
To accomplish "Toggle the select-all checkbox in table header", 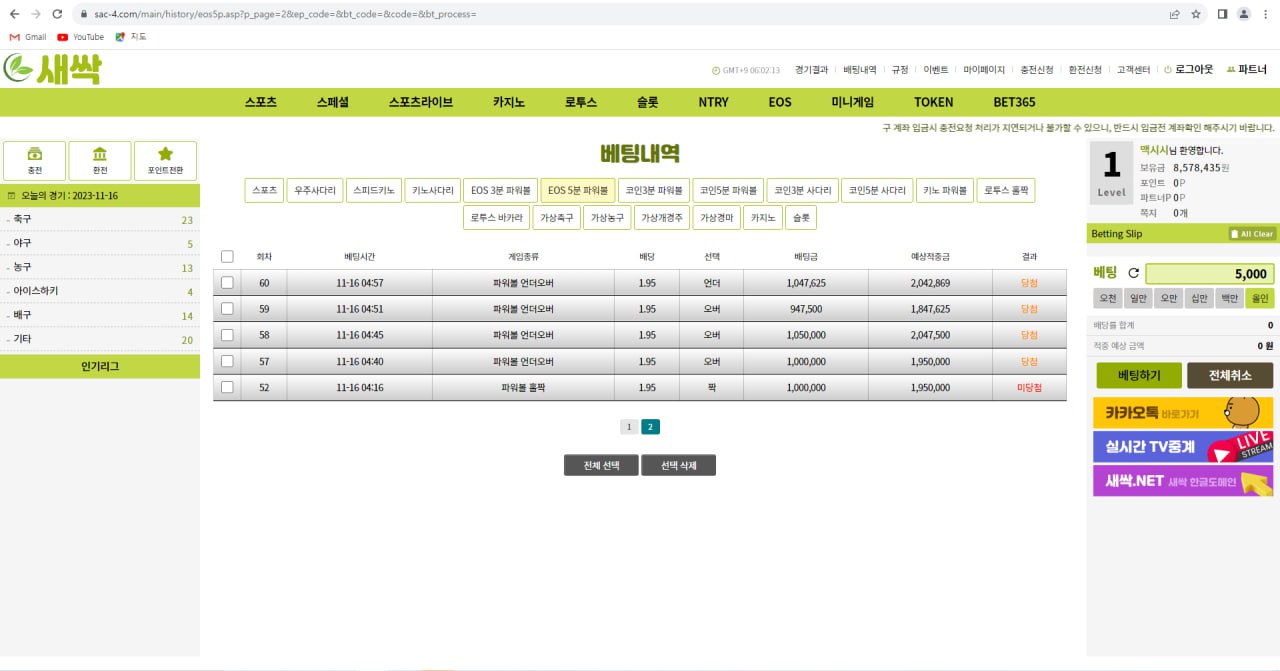I will tap(227, 257).
